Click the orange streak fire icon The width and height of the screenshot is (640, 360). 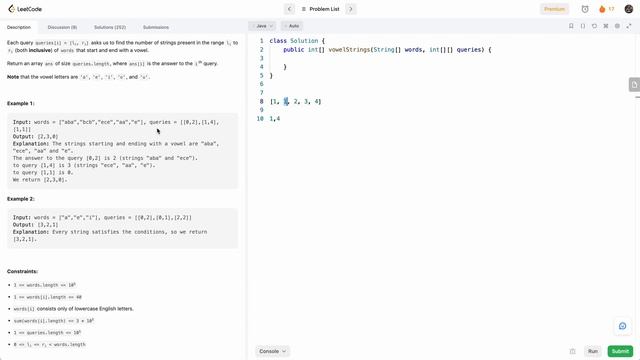tap(602, 9)
